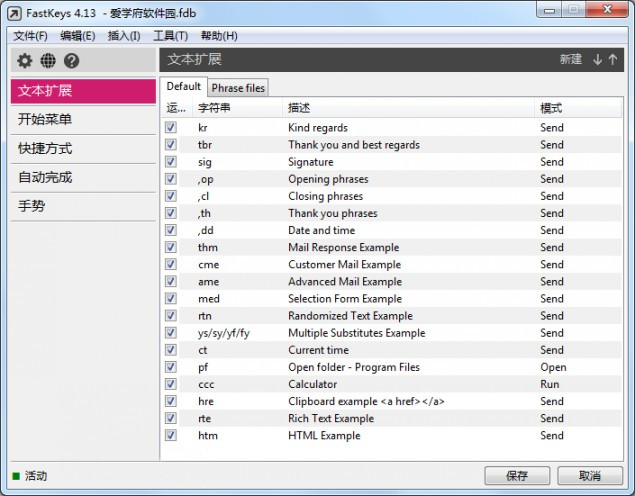Click the Open mode cell for pf
635x496 pixels.
553,367
